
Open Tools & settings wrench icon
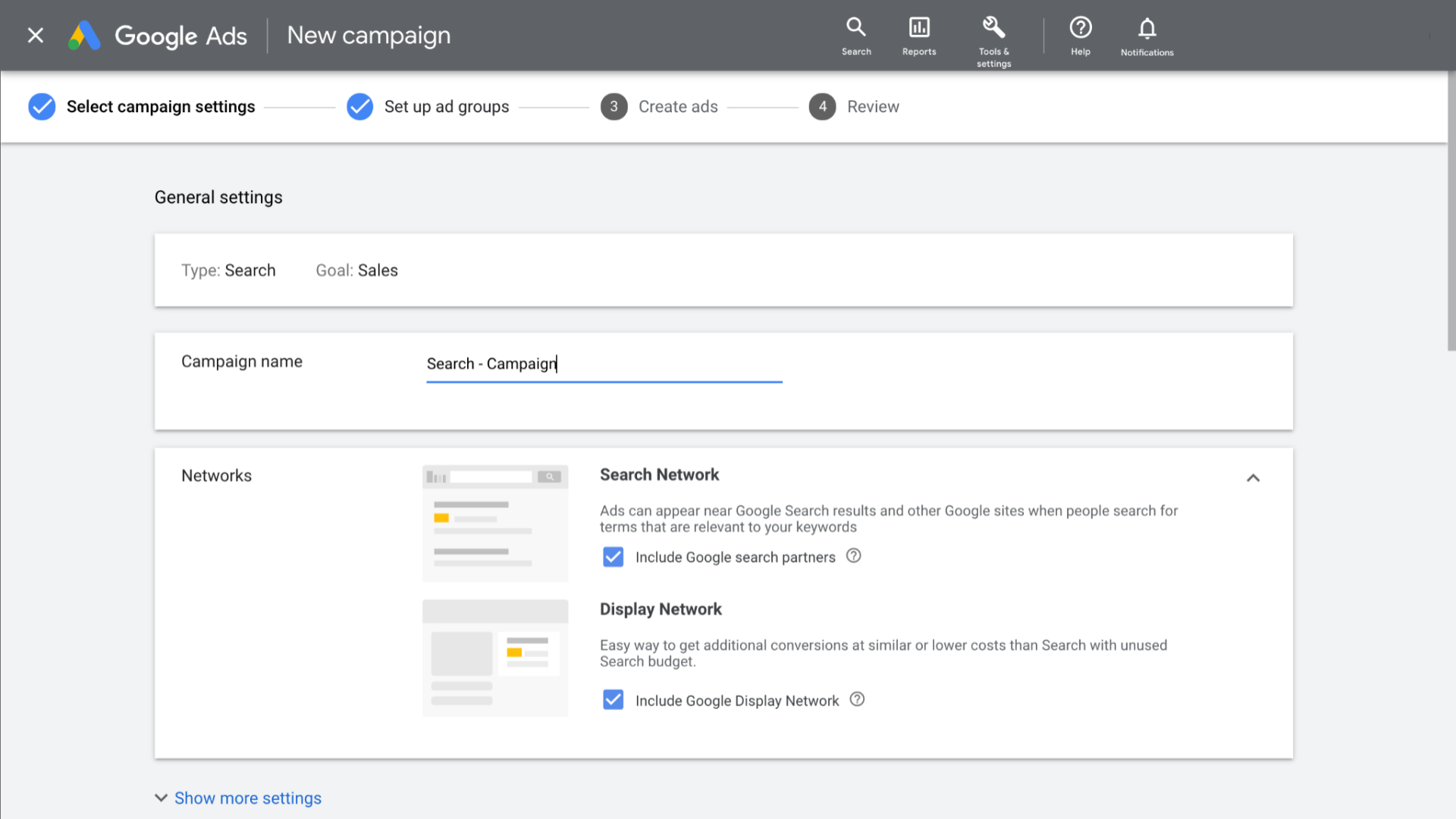click(x=993, y=28)
